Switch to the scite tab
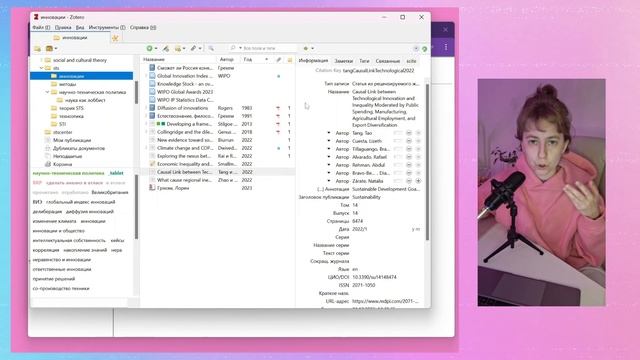The width and height of the screenshot is (640, 360). (411, 61)
